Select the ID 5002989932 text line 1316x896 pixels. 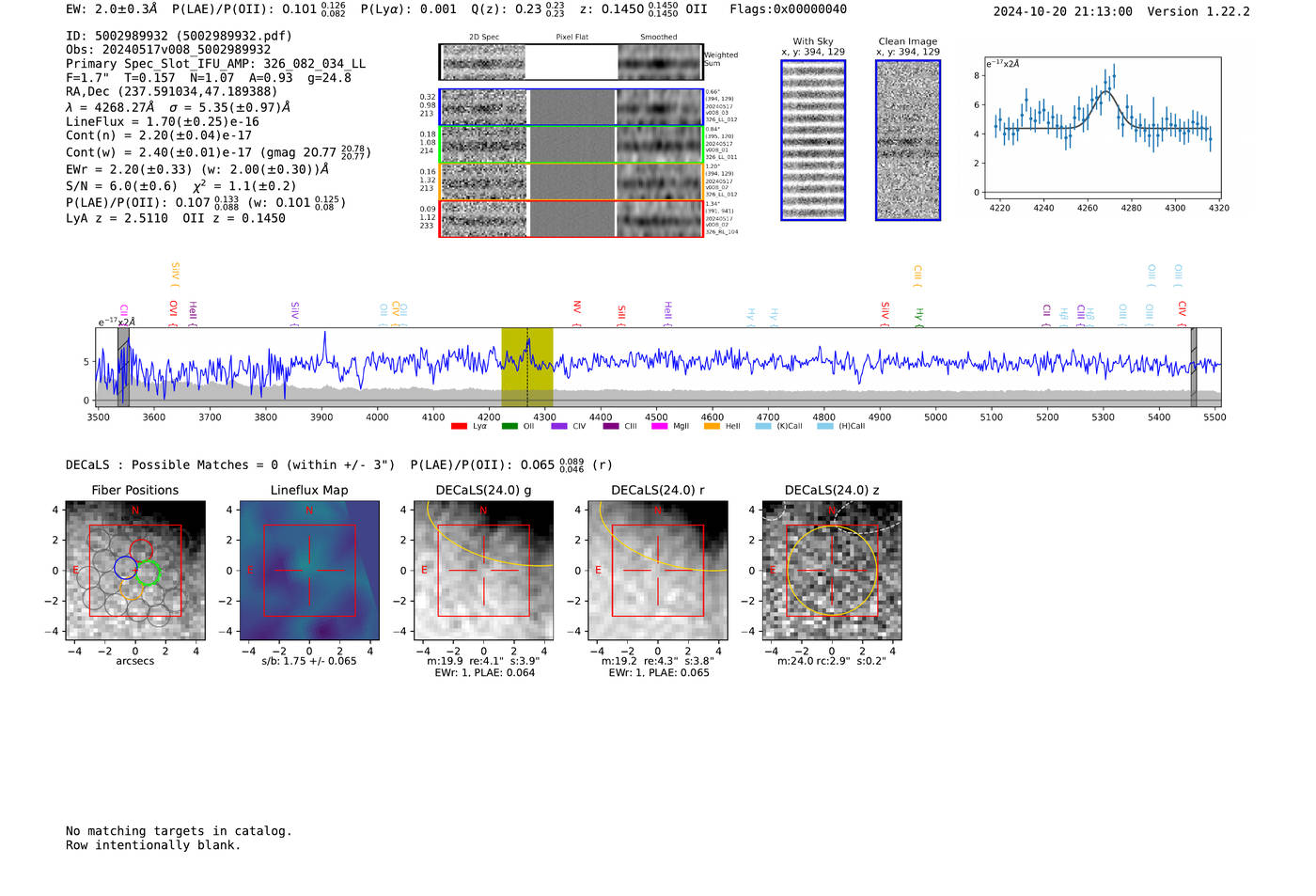(x=179, y=36)
